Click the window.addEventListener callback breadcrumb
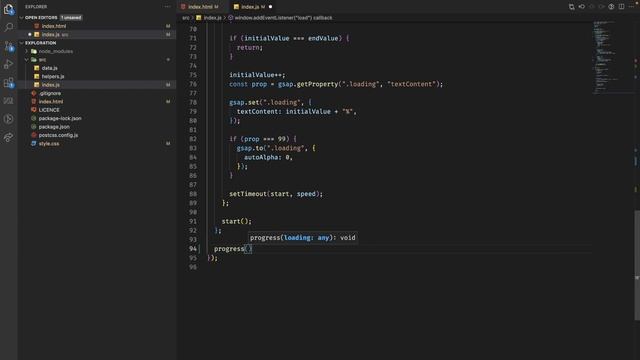The width and height of the screenshot is (640, 360). click(283, 18)
